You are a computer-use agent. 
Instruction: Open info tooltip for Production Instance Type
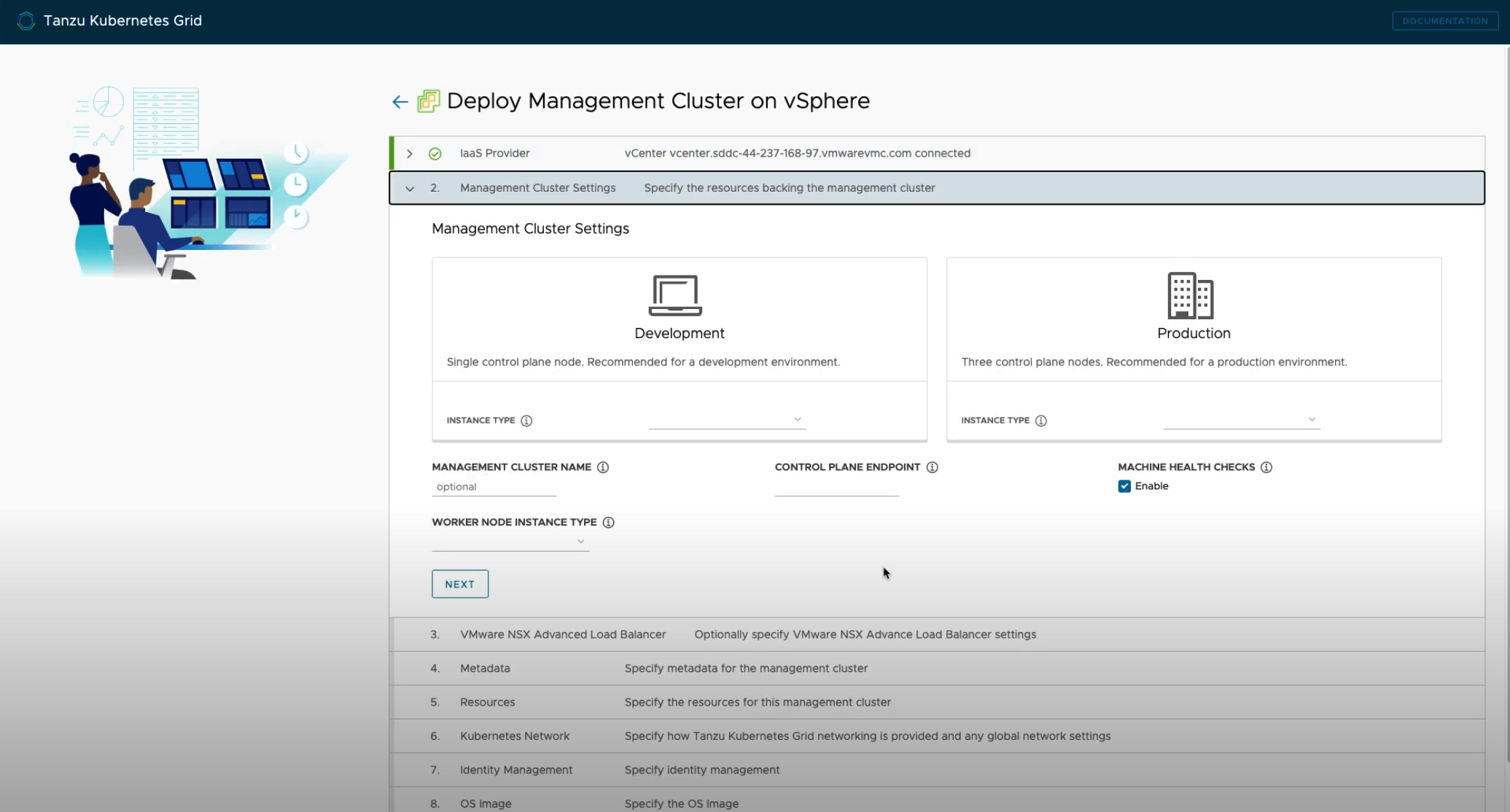(x=1041, y=421)
